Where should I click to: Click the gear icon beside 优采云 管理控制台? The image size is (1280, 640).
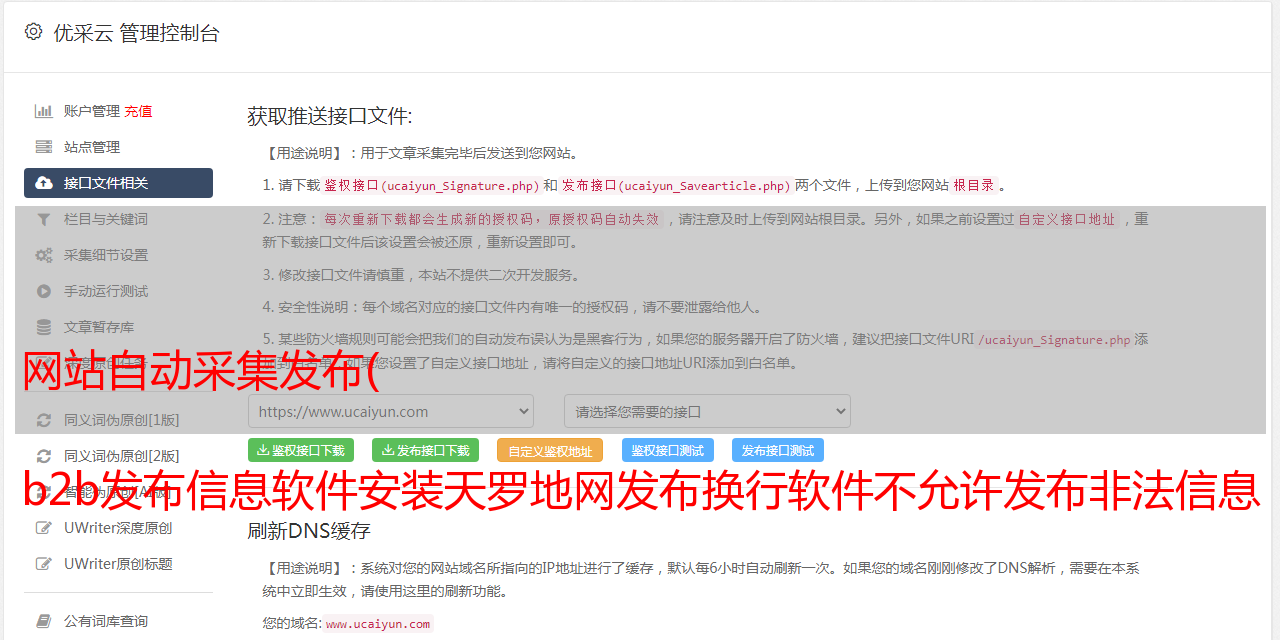(x=33, y=32)
